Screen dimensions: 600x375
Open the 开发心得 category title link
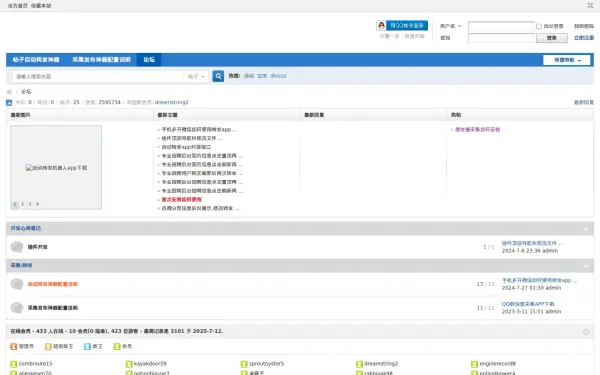[x=26, y=228]
